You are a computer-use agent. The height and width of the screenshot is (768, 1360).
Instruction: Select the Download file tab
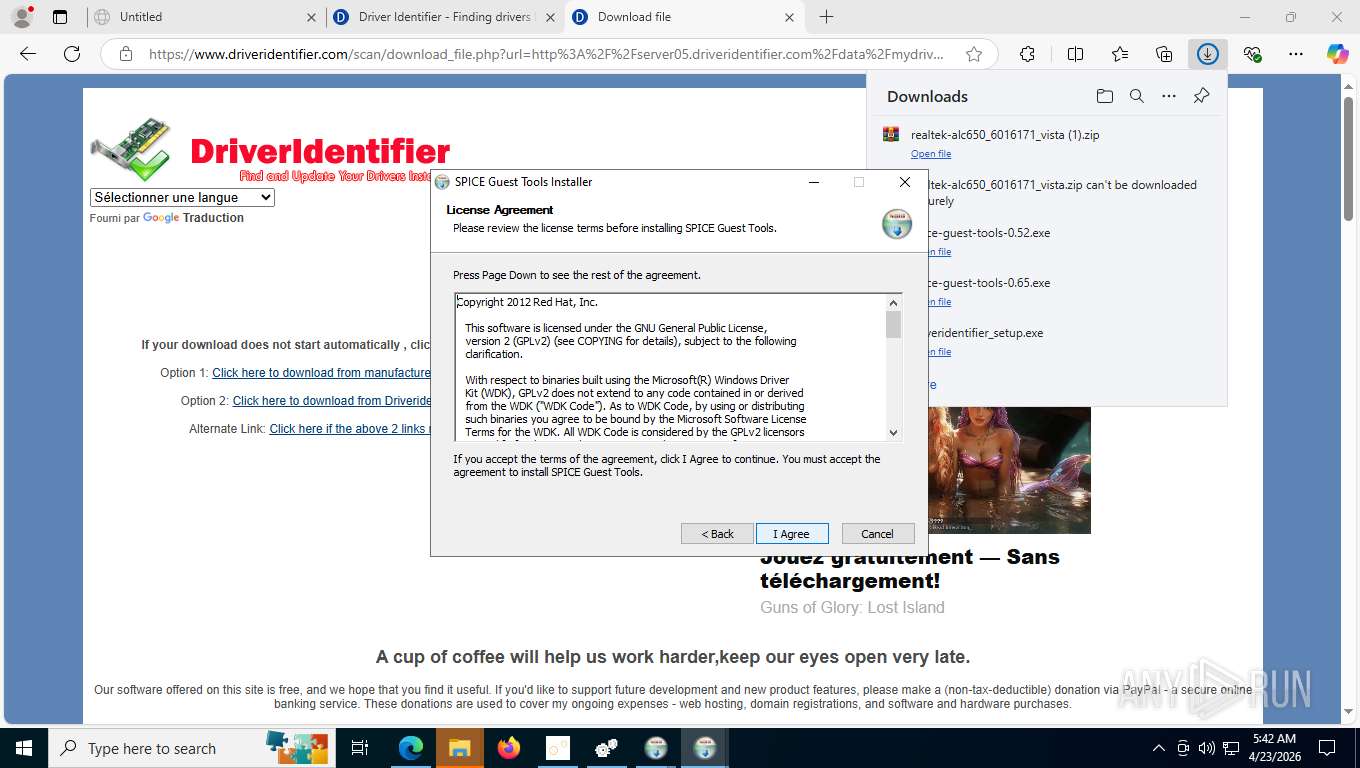684,17
